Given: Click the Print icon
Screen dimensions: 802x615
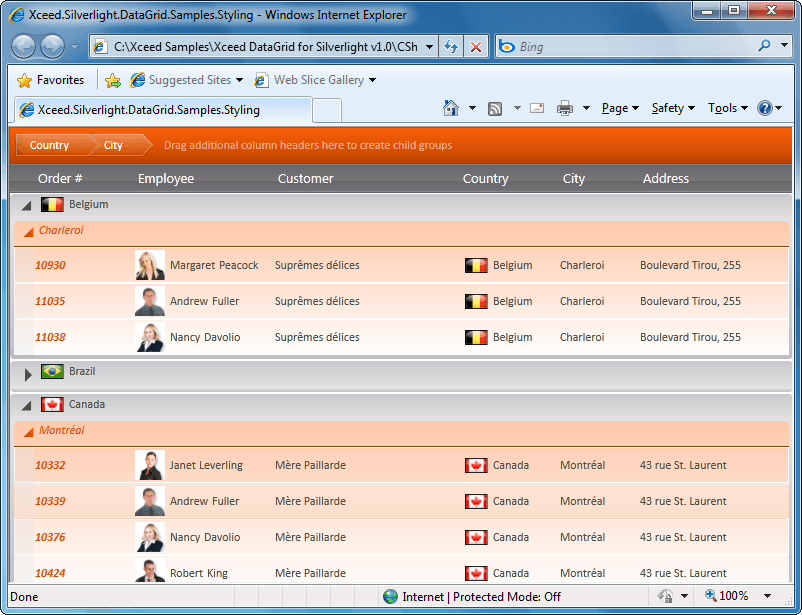Looking at the screenshot, I should [565, 108].
